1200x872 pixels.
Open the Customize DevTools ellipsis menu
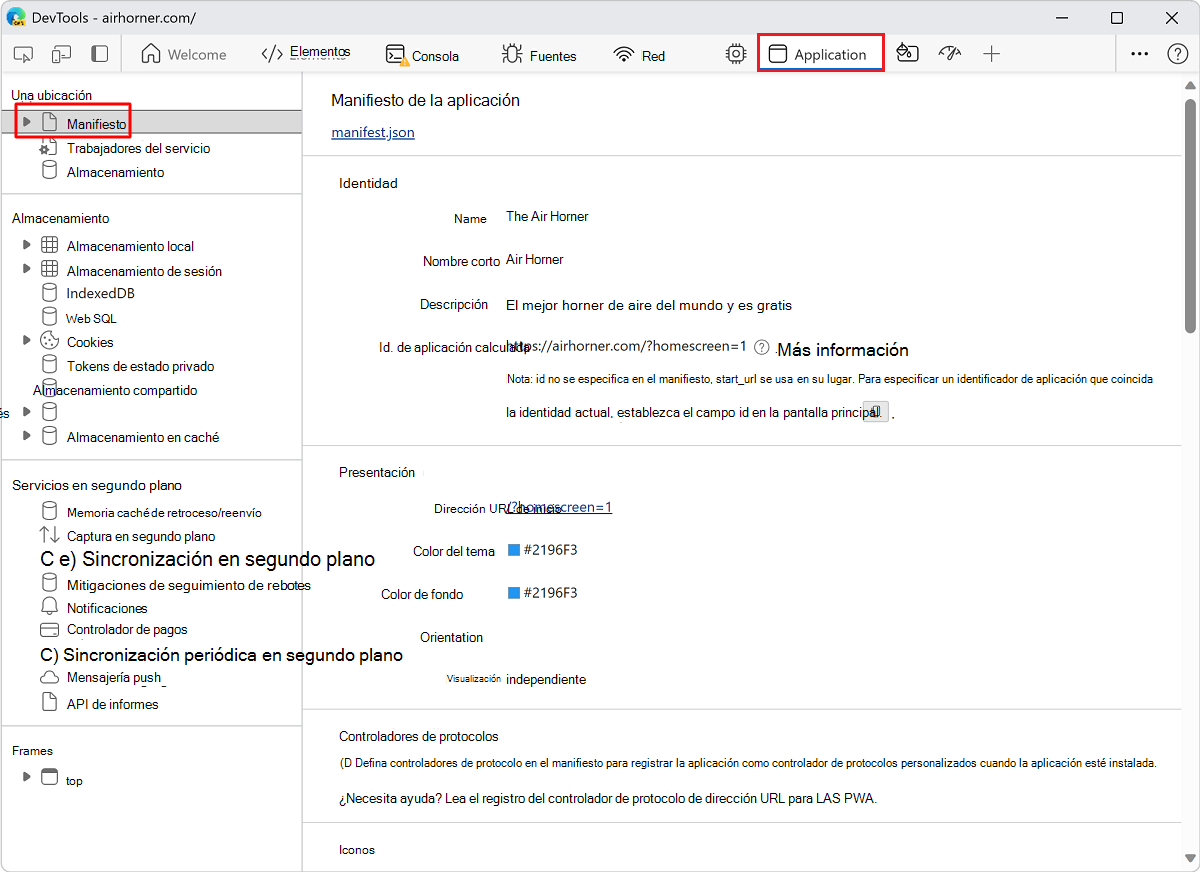(x=1139, y=54)
